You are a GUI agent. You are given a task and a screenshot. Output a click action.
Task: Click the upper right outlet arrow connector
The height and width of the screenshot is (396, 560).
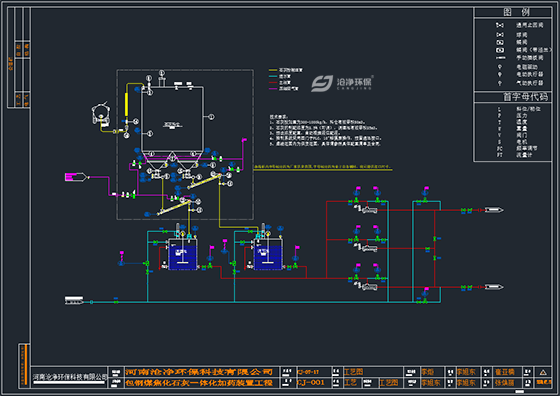click(x=494, y=210)
